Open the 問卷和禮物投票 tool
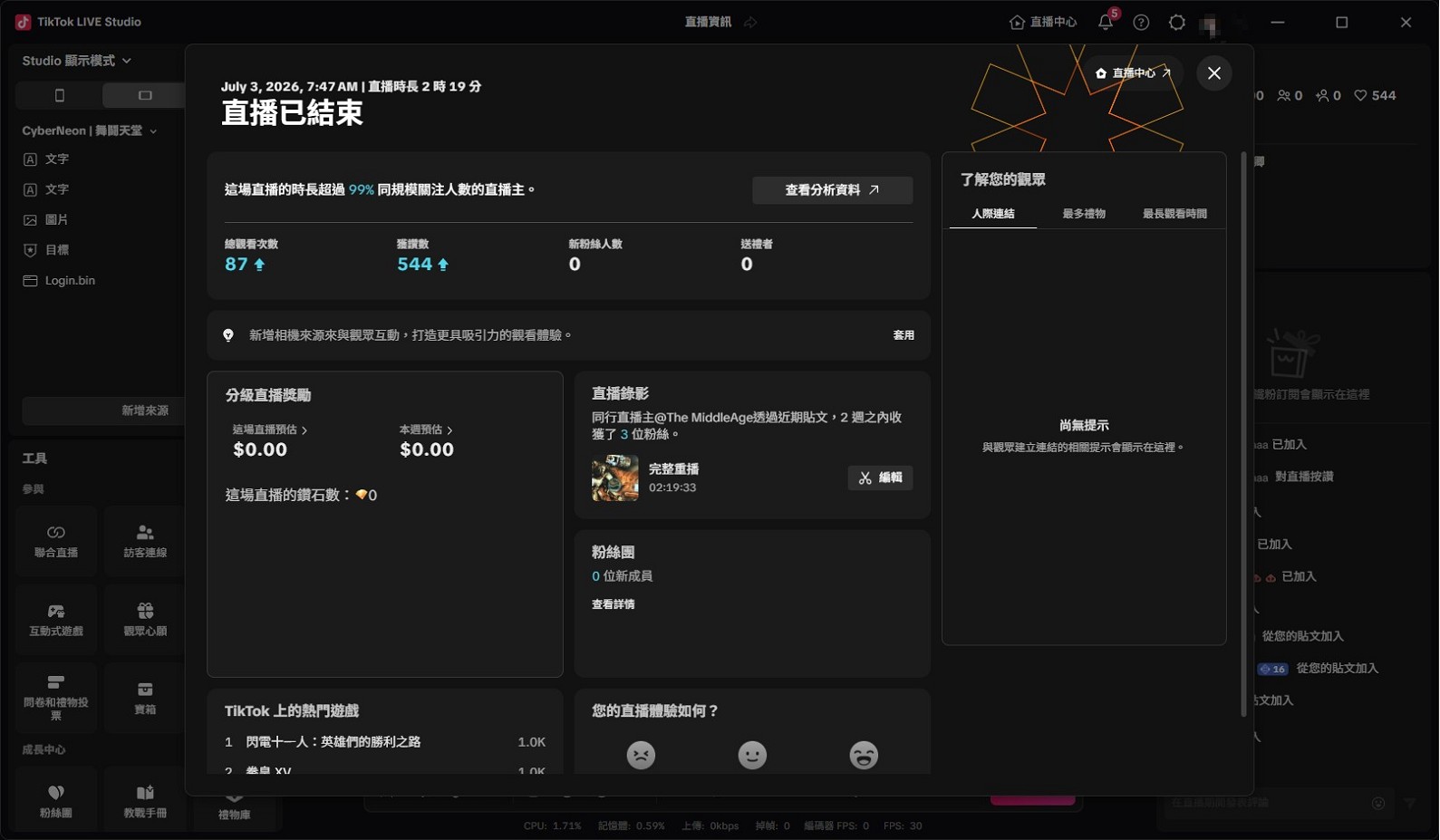1440x840 pixels. coord(56,698)
